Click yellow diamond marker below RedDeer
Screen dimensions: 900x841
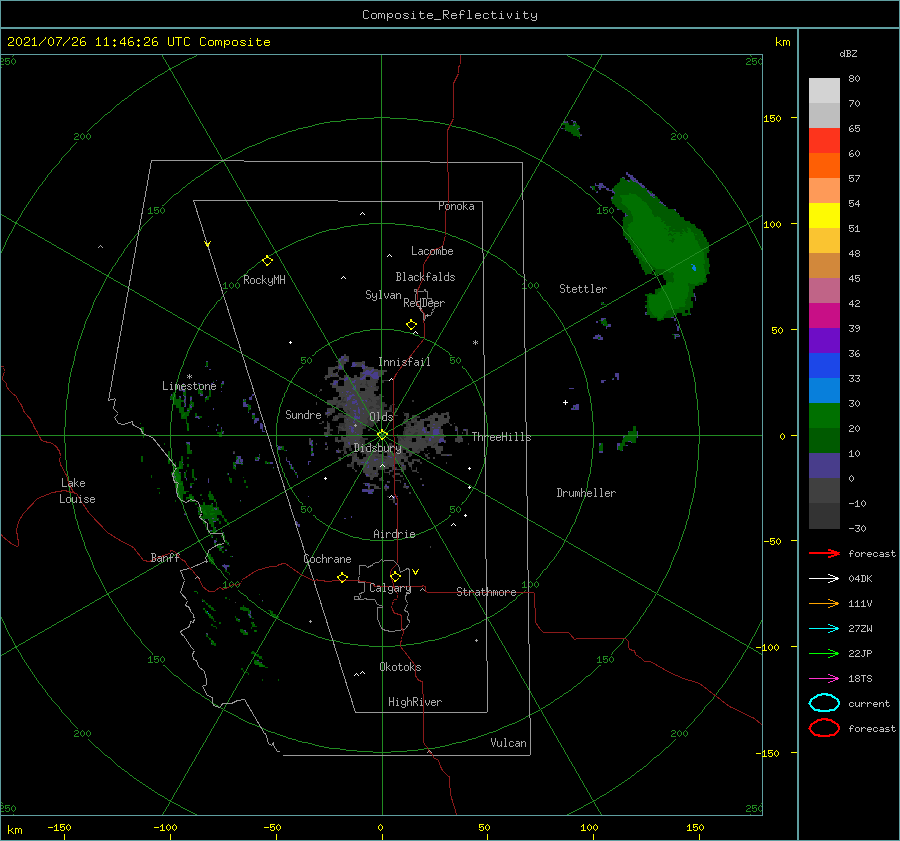(x=411, y=325)
